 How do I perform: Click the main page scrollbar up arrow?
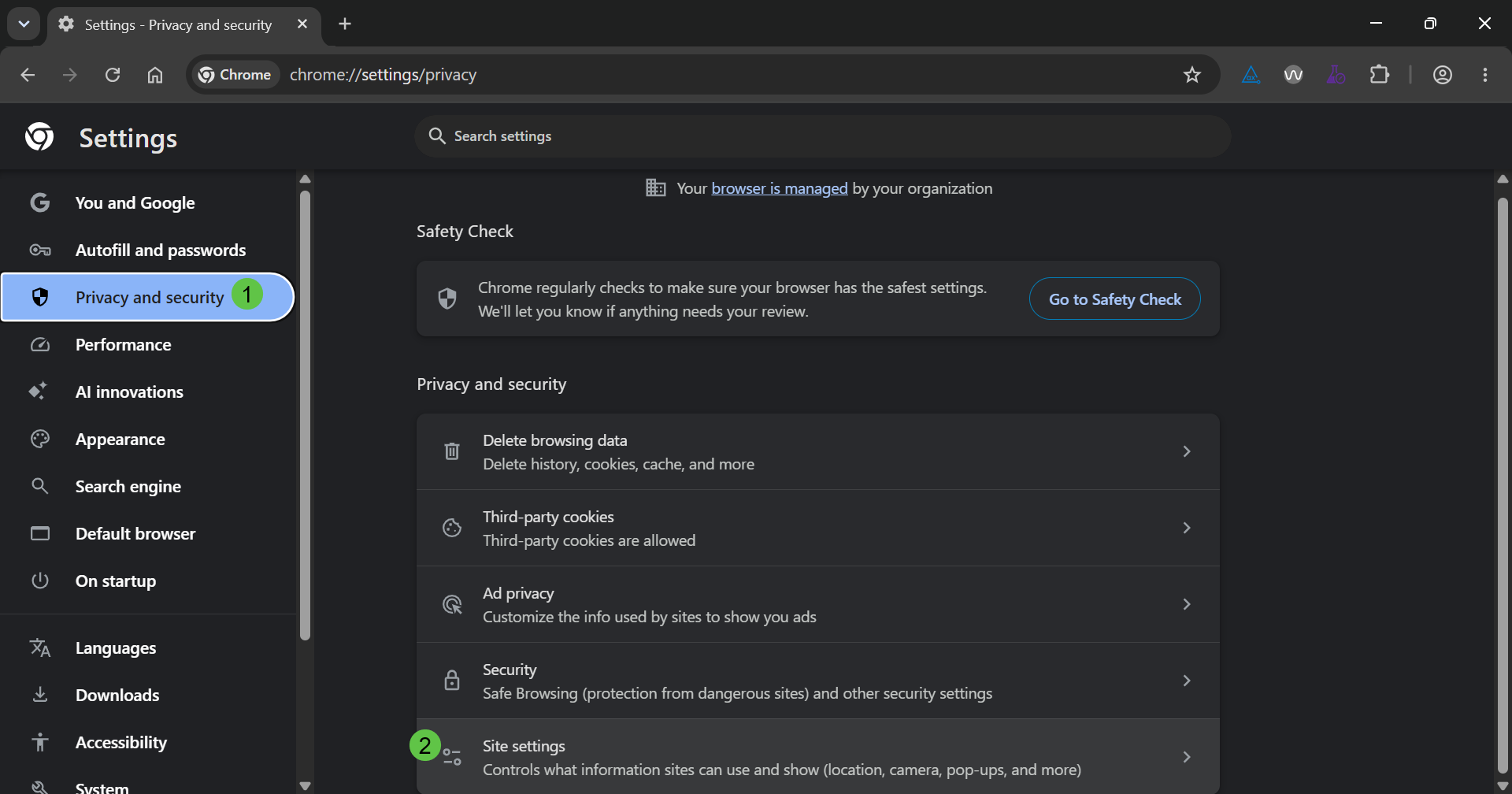pyautogui.click(x=1503, y=180)
